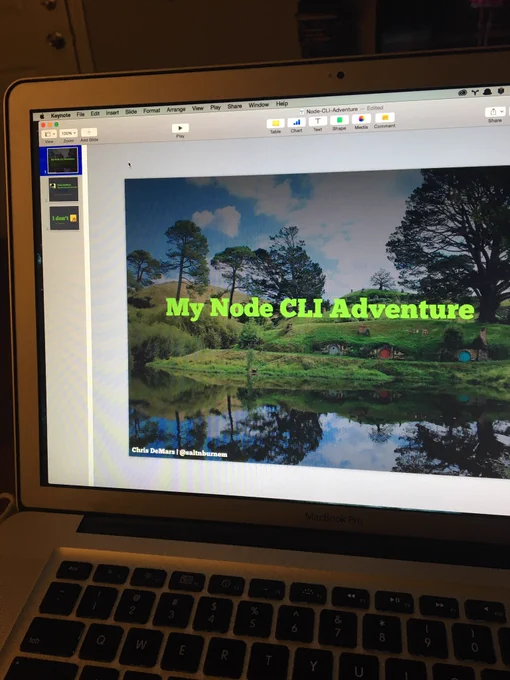Insert a Chart from the toolbar
The image size is (510, 680).
coord(296,122)
